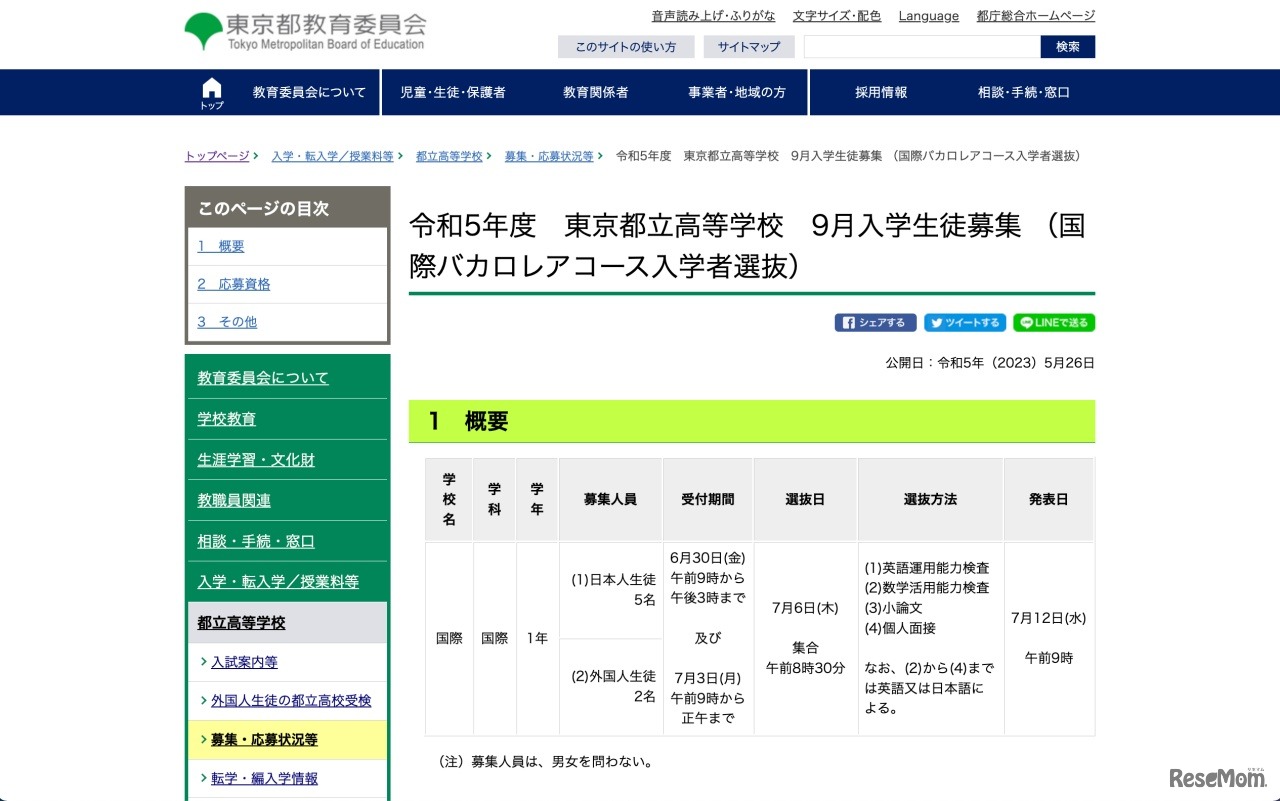Open 教育委員会について in top navigation
This screenshot has height=801, width=1280.
[x=309, y=92]
